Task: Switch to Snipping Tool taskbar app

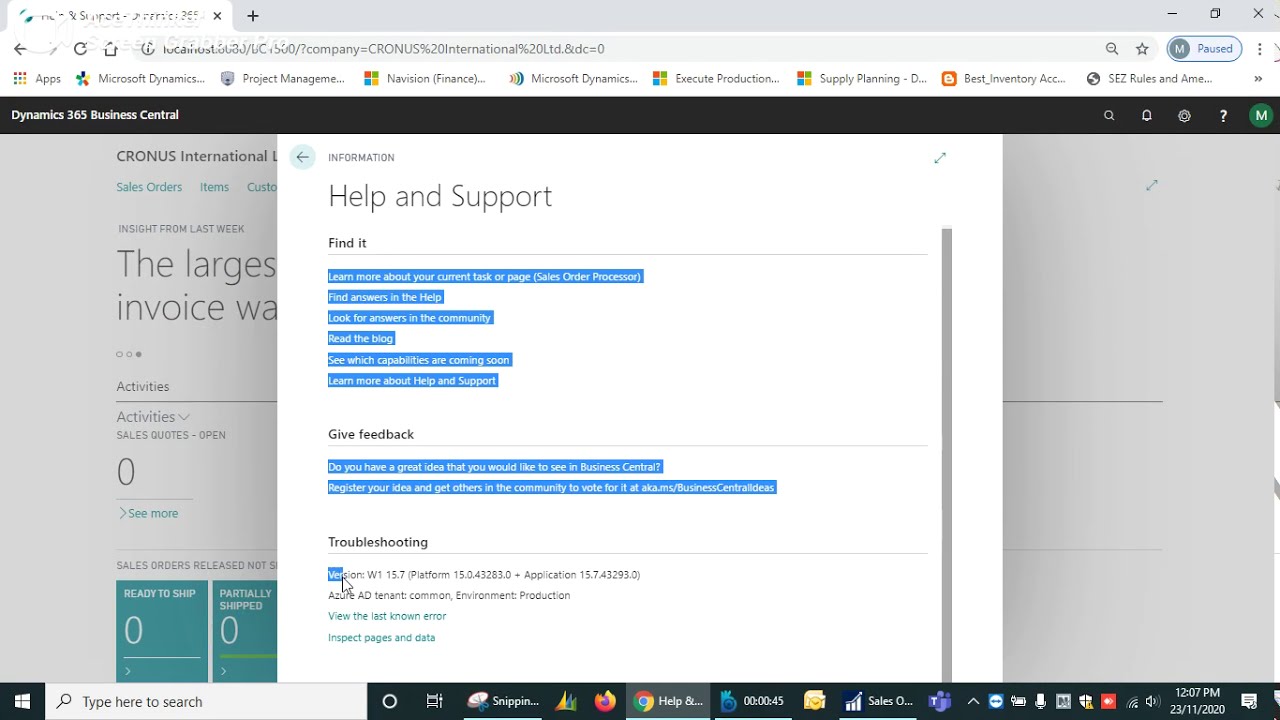Action: pyautogui.click(x=504, y=701)
